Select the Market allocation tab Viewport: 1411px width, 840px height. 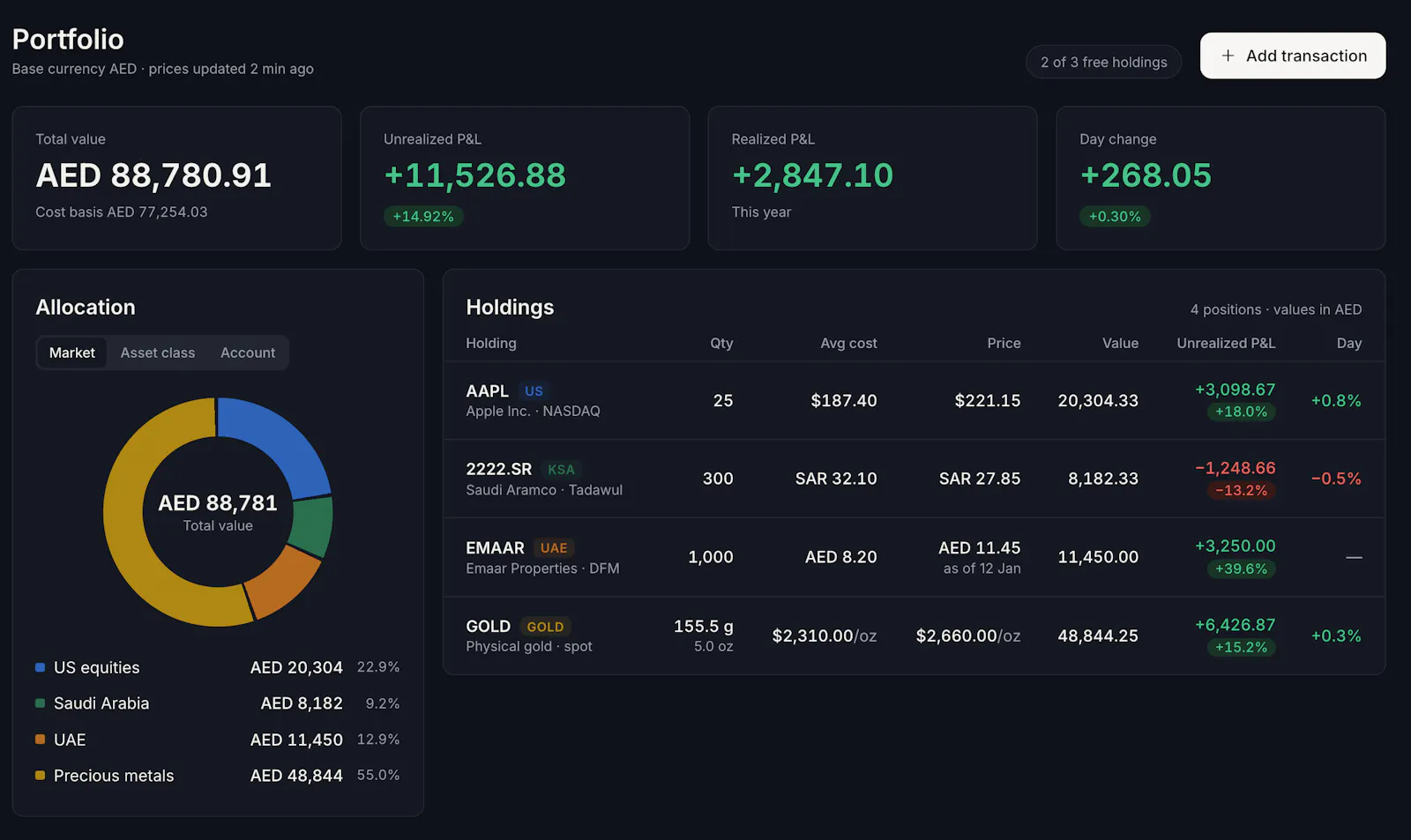click(x=72, y=353)
